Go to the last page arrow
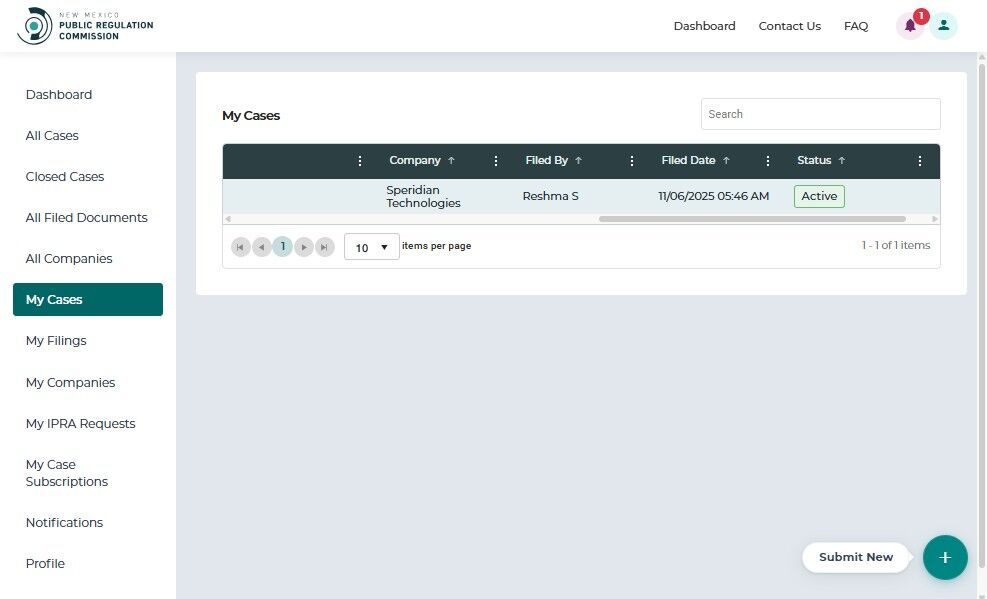The width and height of the screenshot is (987, 599). [324, 247]
